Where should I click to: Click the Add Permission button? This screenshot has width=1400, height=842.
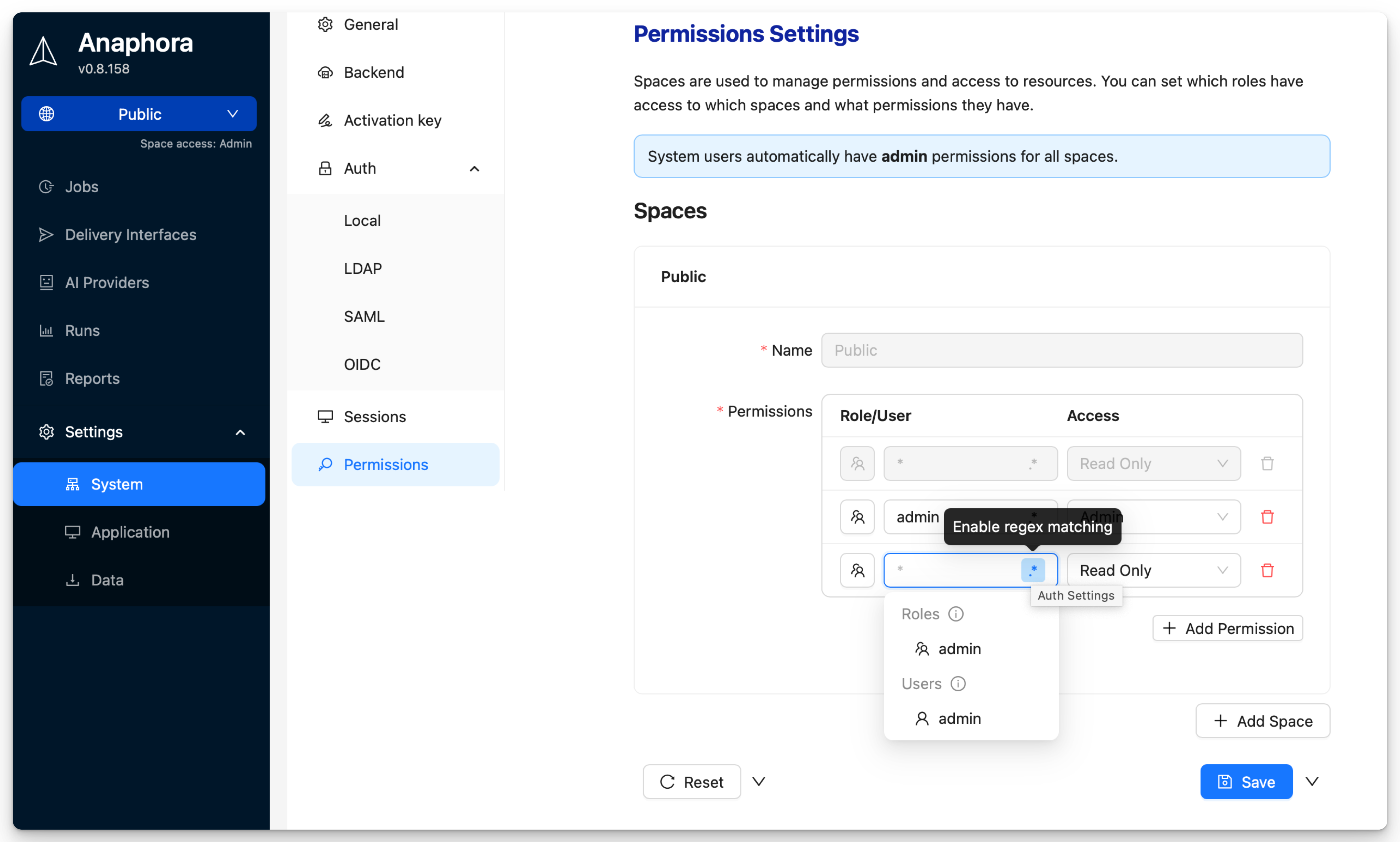click(x=1227, y=628)
